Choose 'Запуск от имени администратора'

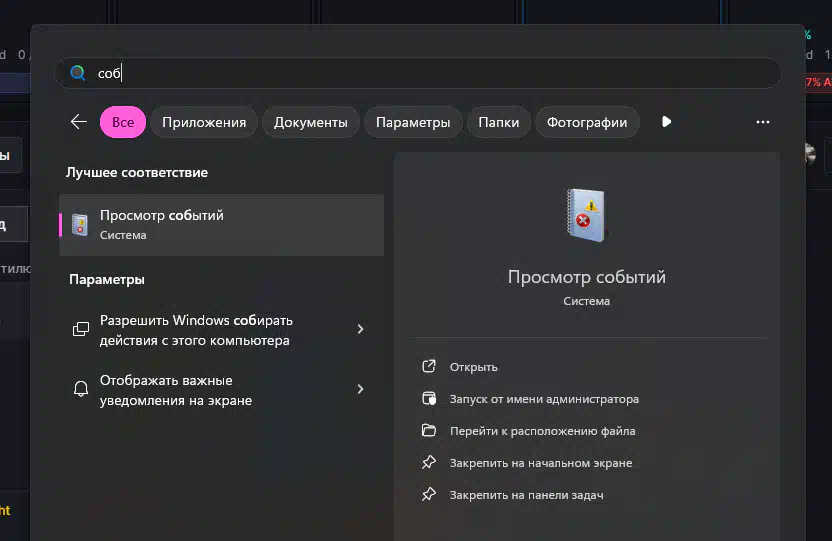544,399
